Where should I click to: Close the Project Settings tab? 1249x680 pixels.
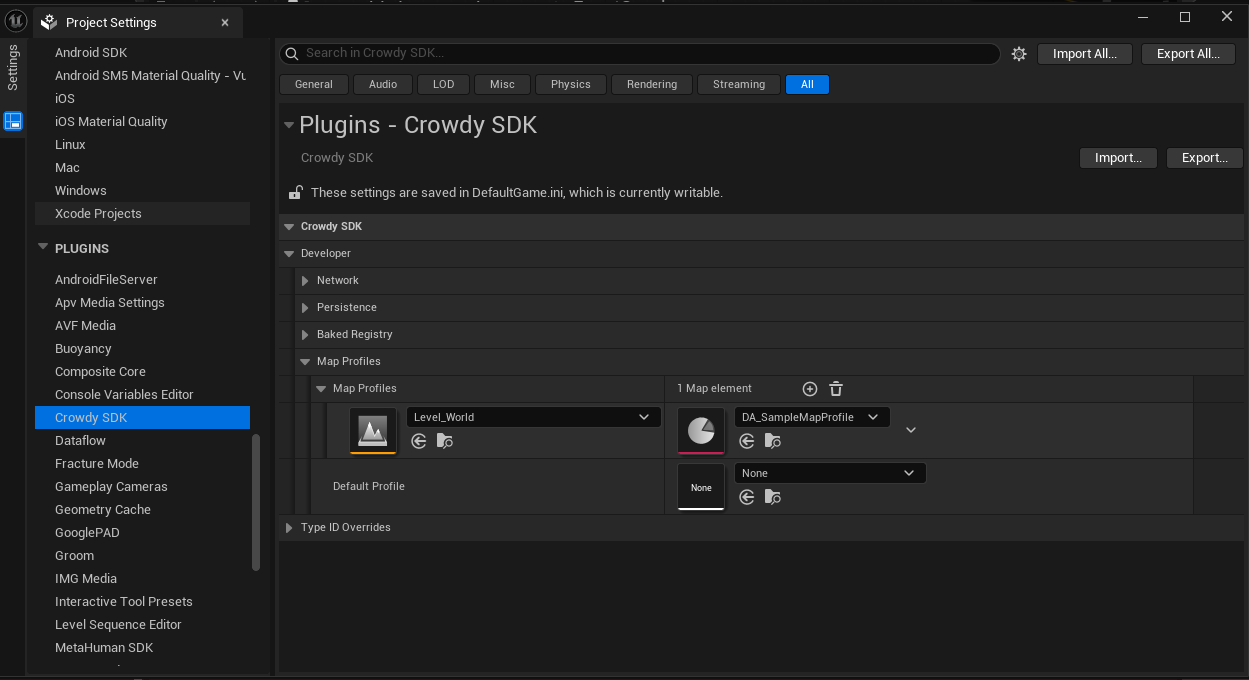(x=225, y=22)
